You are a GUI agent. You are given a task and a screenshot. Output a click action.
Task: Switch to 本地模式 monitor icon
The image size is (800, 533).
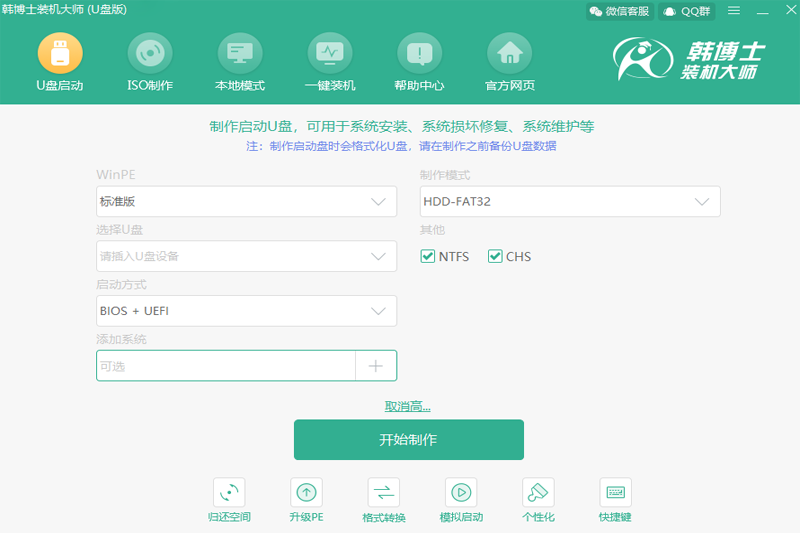[240, 53]
